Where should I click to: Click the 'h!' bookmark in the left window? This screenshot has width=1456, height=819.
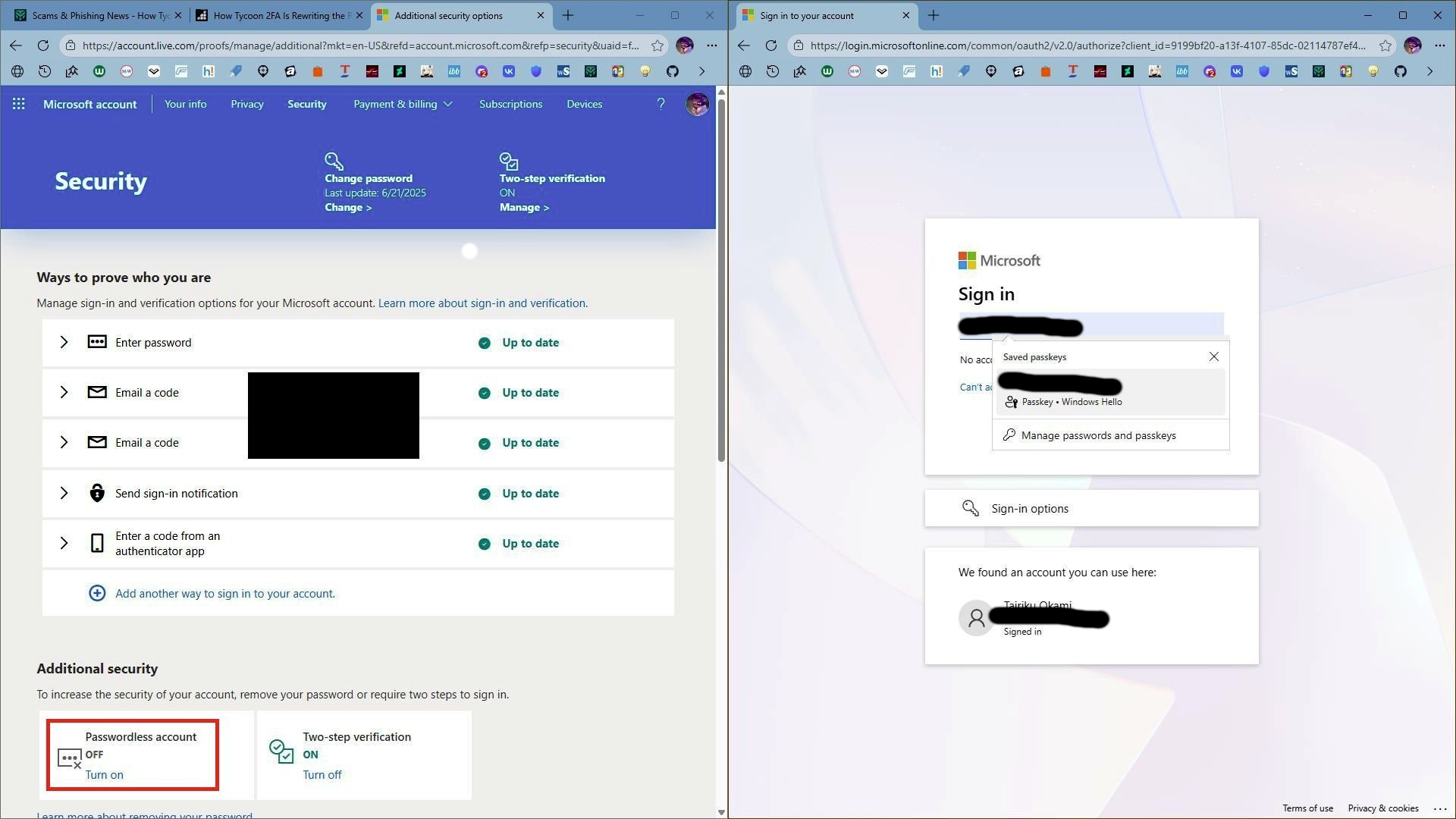point(209,71)
